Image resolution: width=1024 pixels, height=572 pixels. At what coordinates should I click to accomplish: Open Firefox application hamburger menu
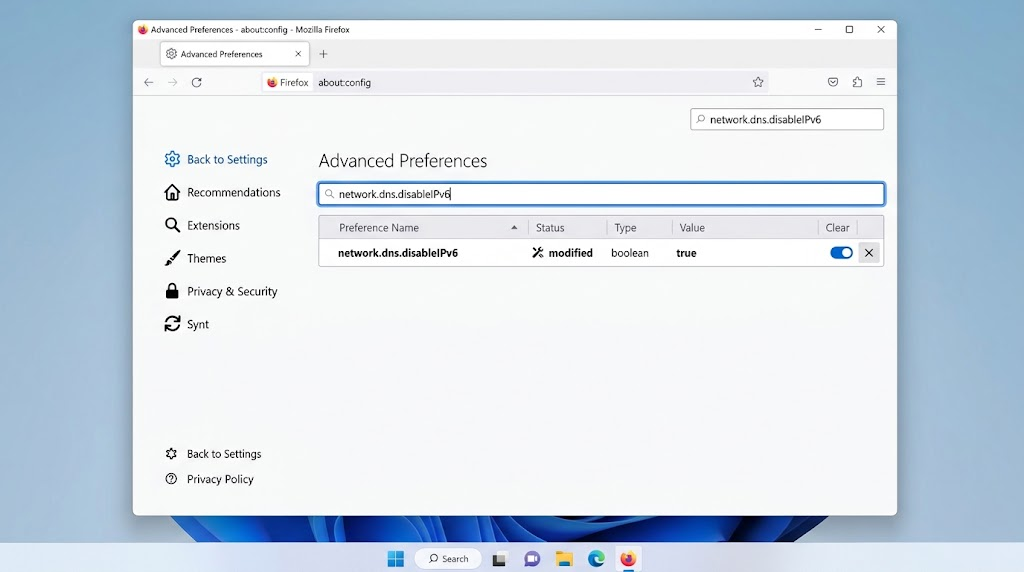(x=881, y=82)
